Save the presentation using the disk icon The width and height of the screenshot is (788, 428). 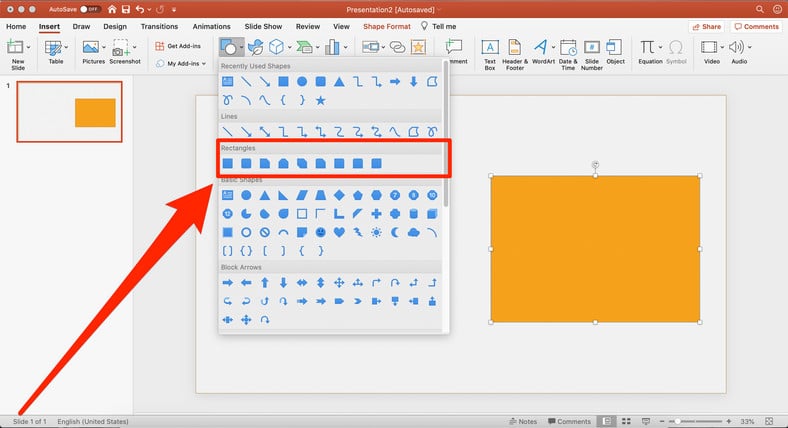click(126, 9)
